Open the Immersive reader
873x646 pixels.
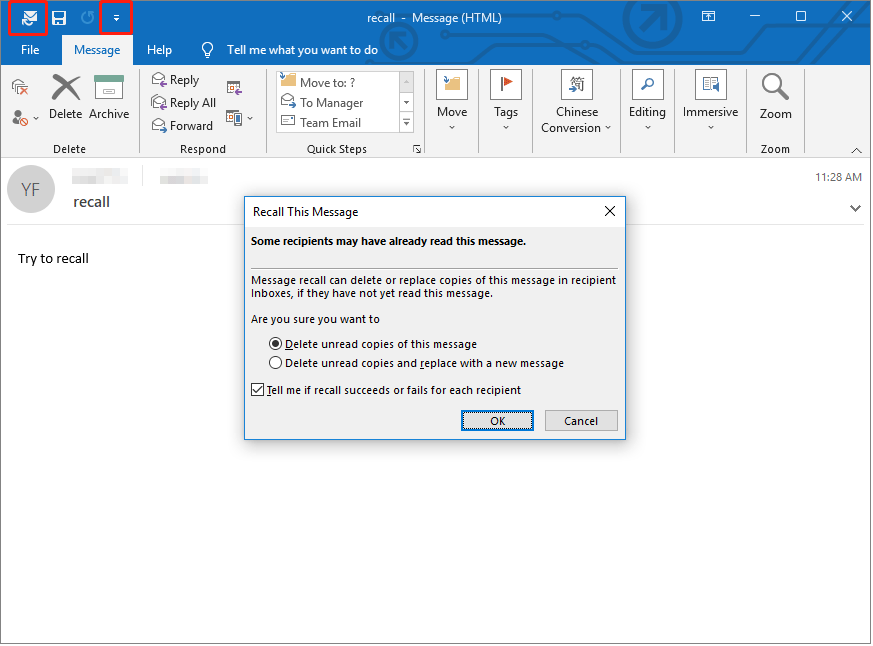(x=710, y=99)
